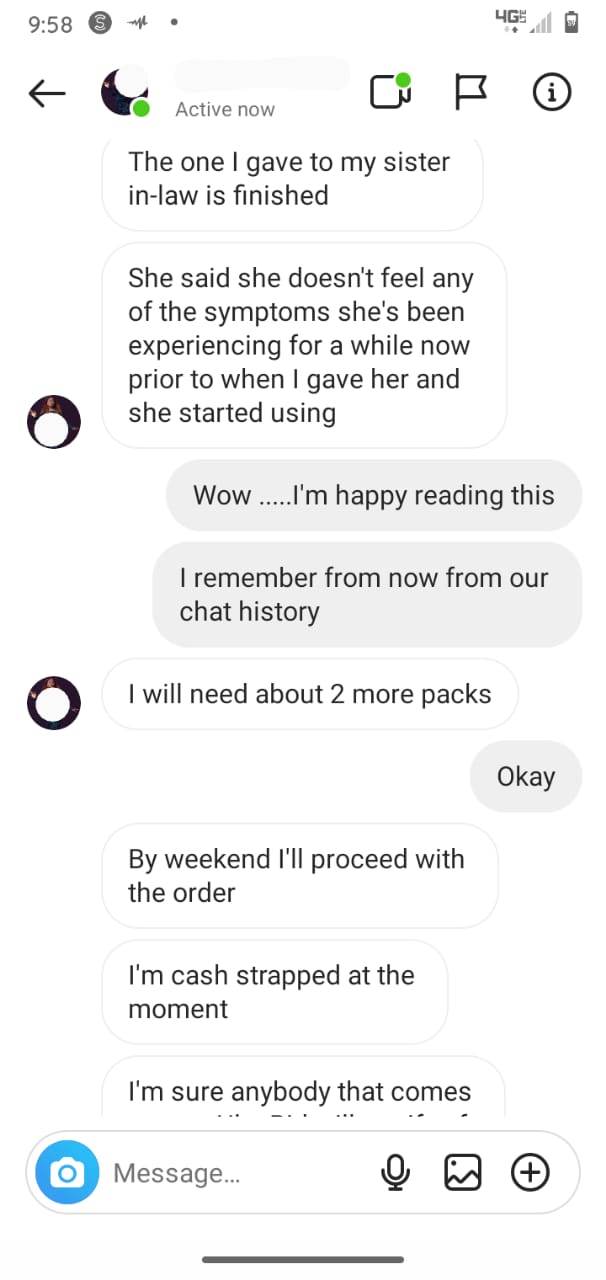Tap avatar beside '2 more packs' message
This screenshot has height=1280, width=606.
tap(52, 702)
